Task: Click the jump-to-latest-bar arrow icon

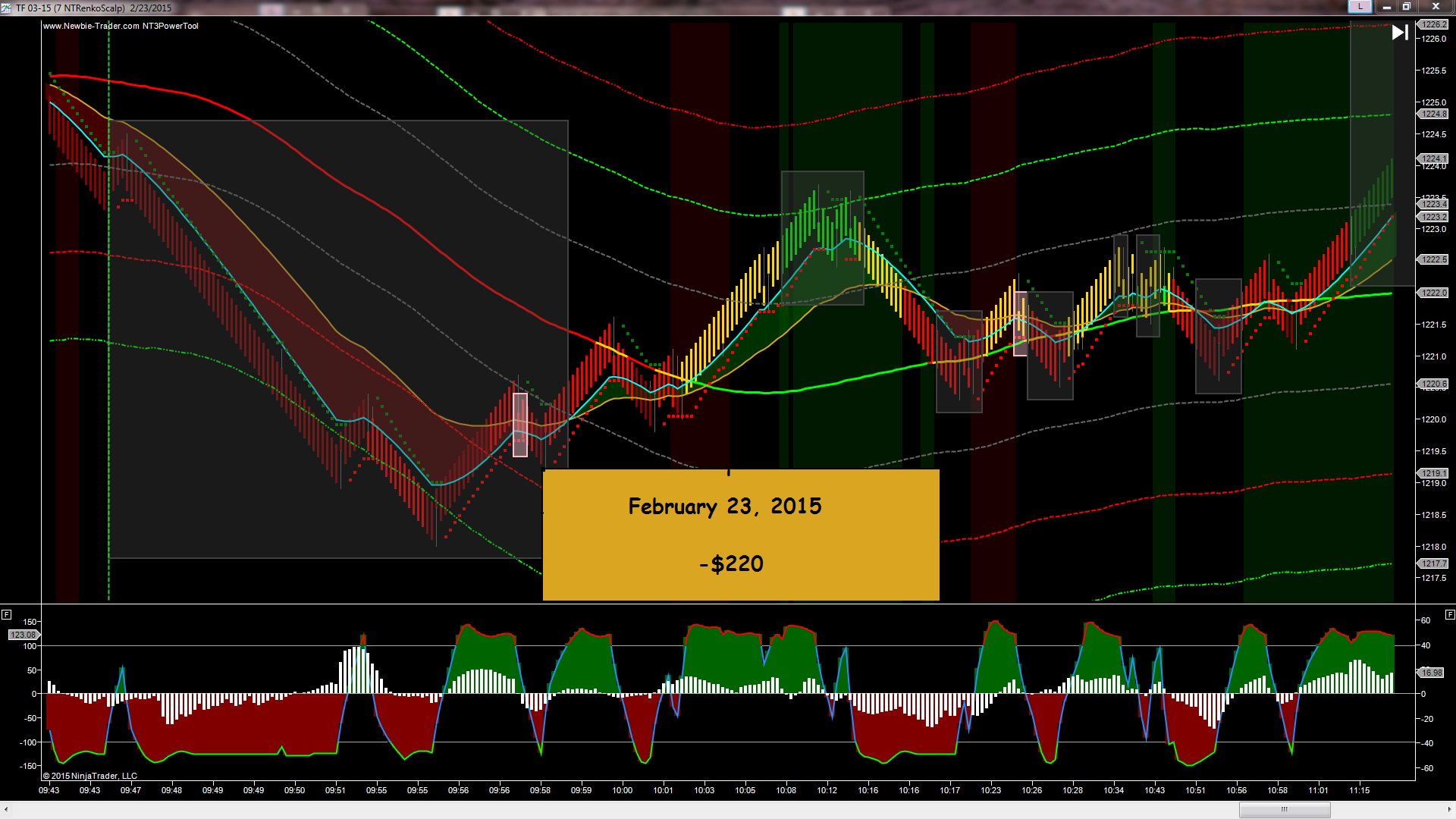Action: [1400, 32]
